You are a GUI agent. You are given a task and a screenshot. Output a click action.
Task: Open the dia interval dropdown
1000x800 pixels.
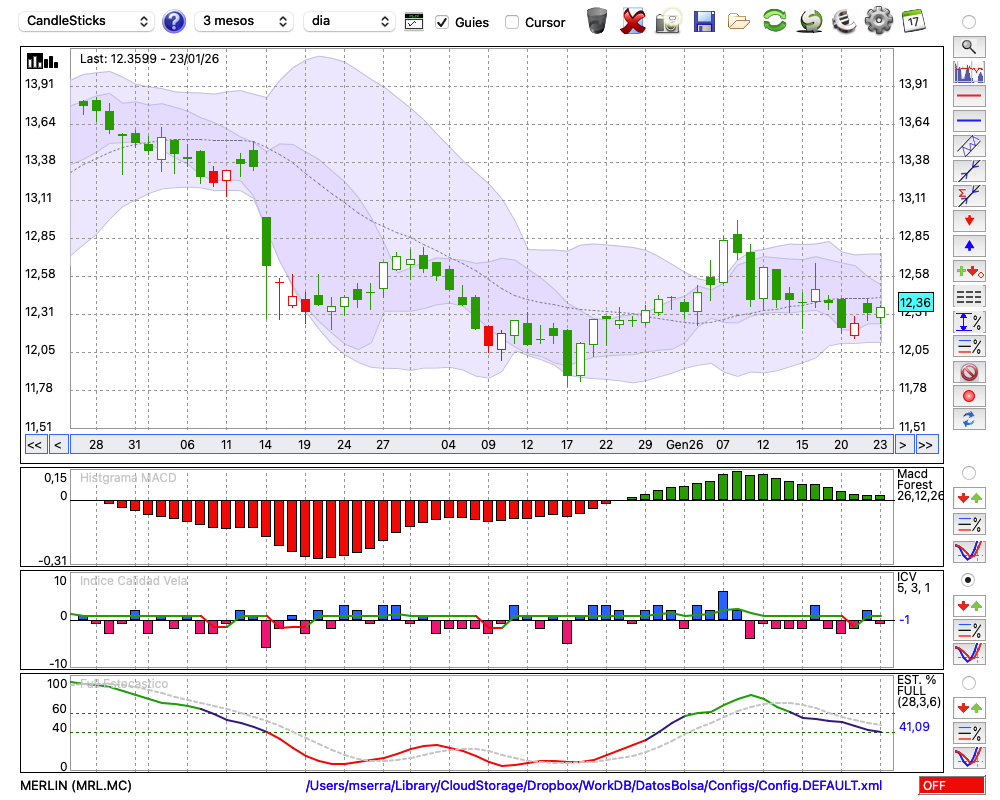tap(350, 21)
